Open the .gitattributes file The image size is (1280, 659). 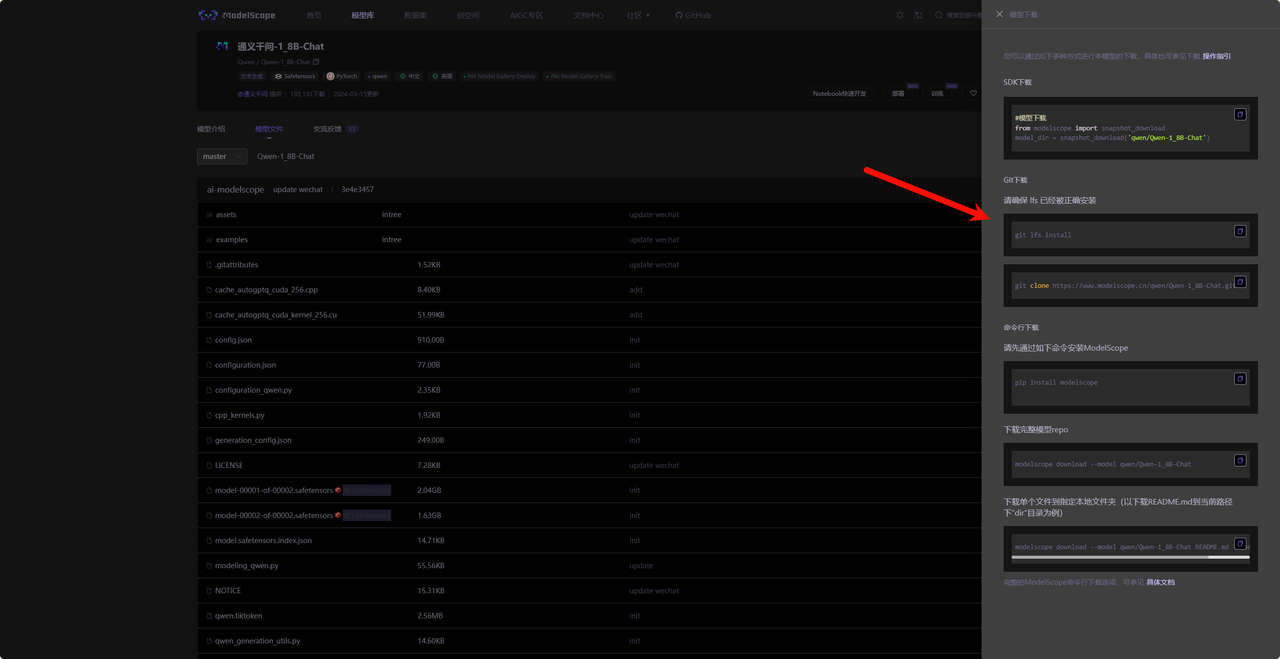[236, 265]
